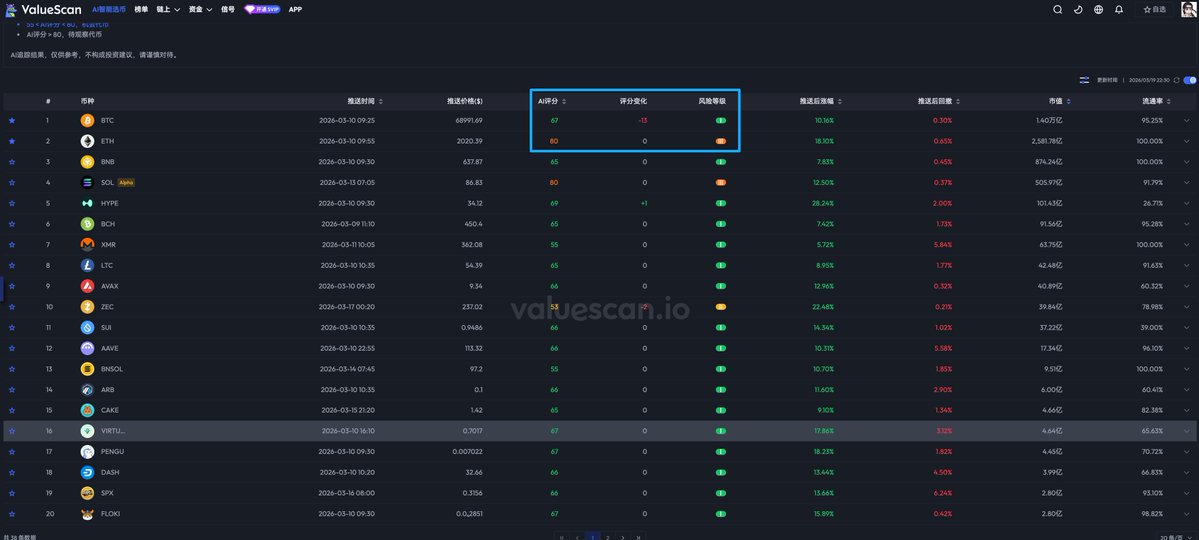Click the FLOKI coin icon
Screen dimensions: 1199x540
(87, 513)
